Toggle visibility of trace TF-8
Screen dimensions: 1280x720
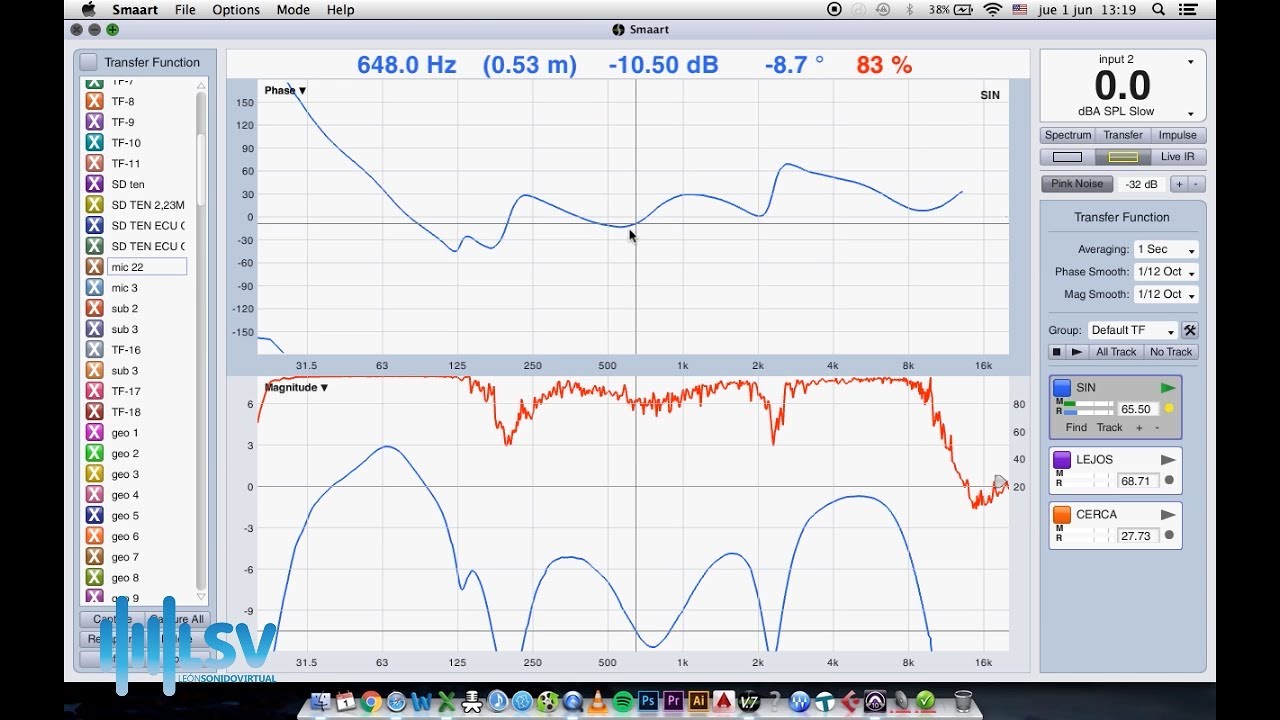tap(94, 101)
